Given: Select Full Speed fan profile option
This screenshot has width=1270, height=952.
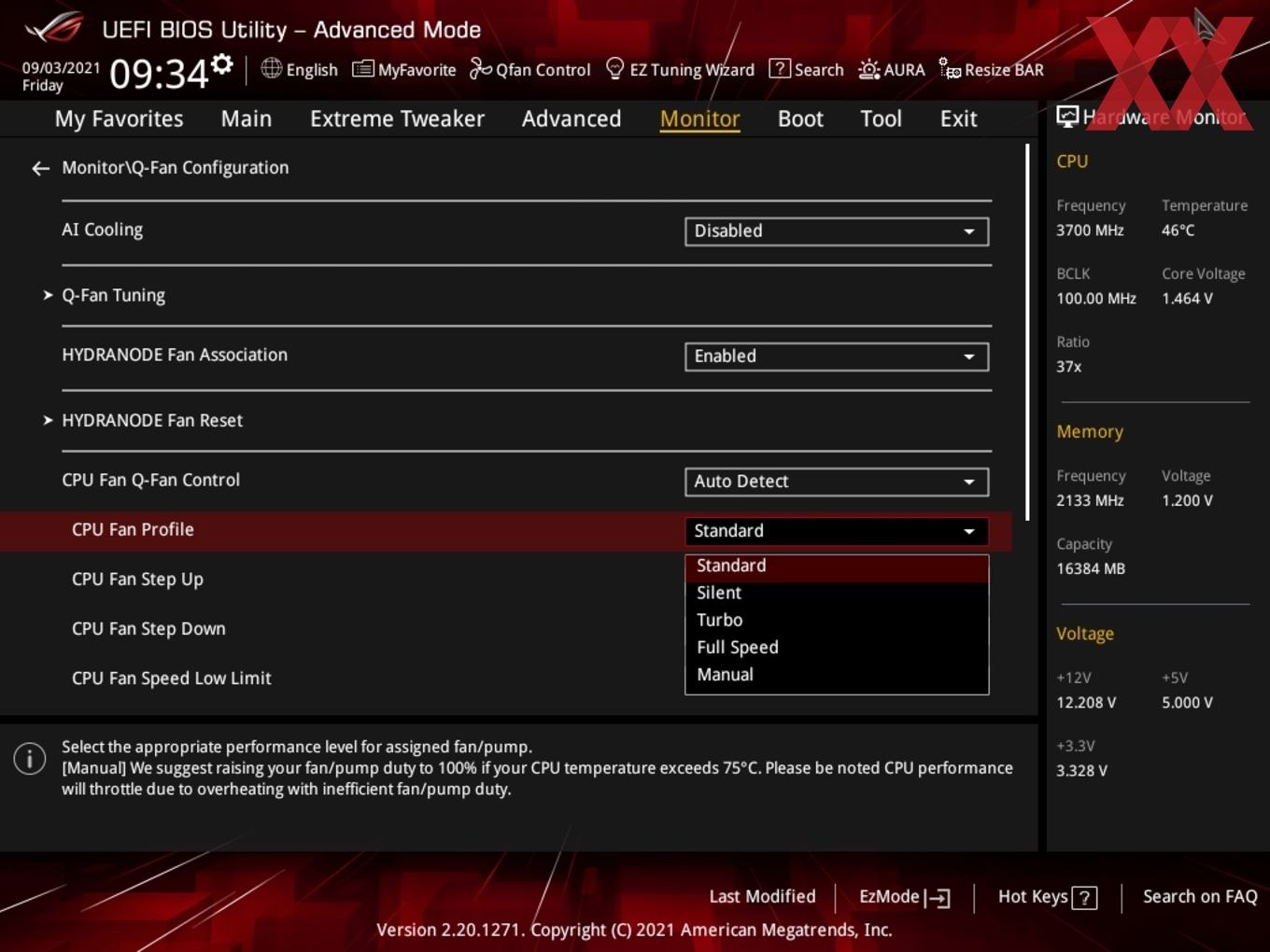Looking at the screenshot, I should coord(837,647).
